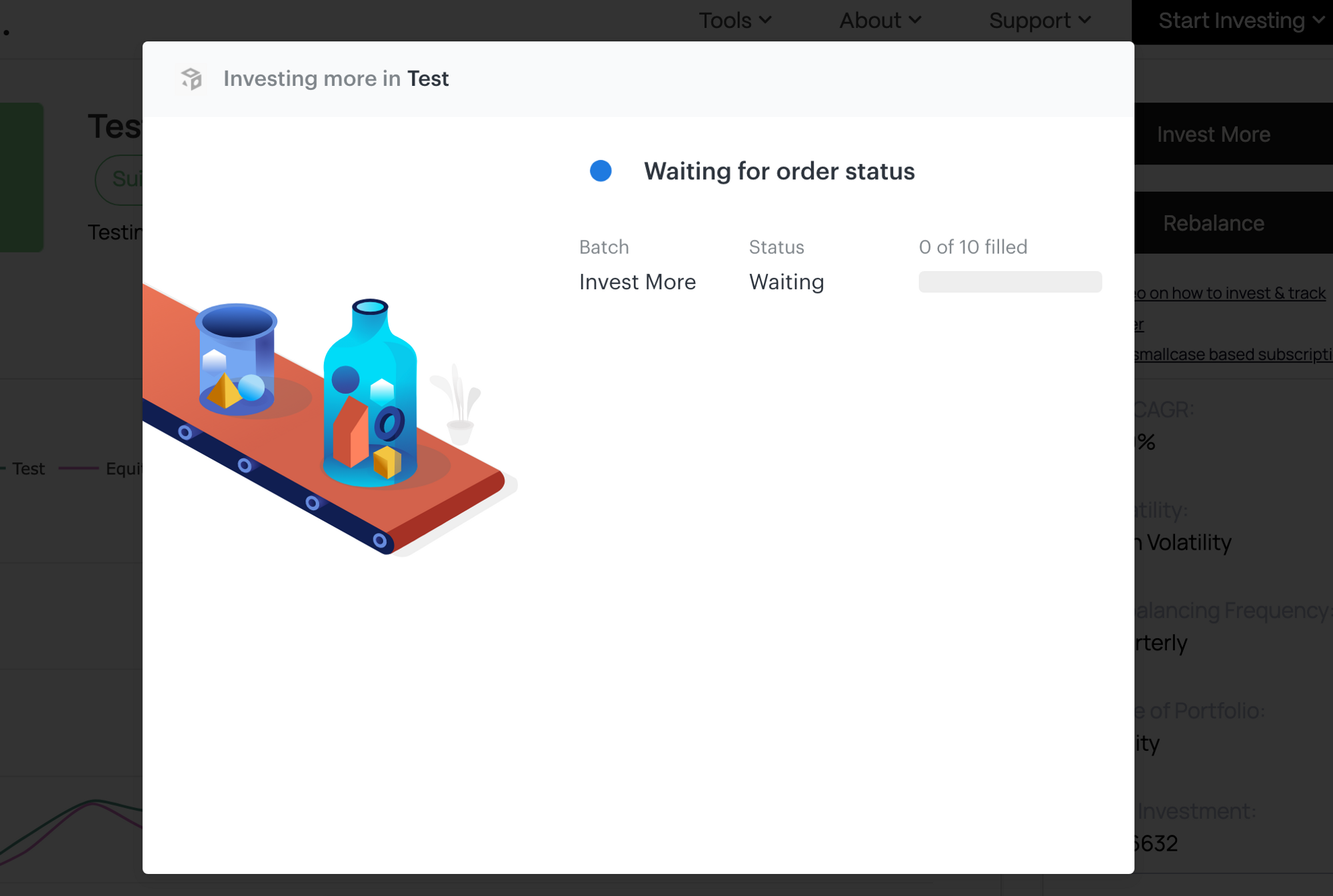Screen dimensions: 1333x896
Task: Click the Volatility value text behind modal
Action: (x=1183, y=542)
